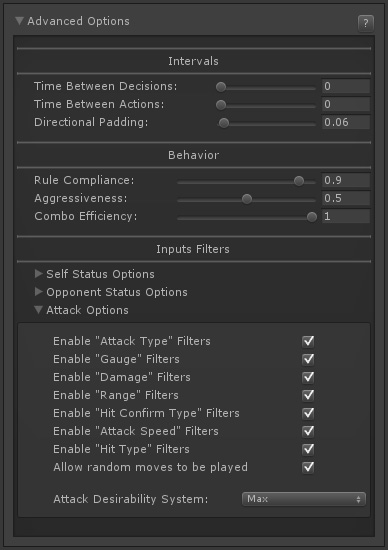This screenshot has width=388, height=550.
Task: Disable "Attack Speed" Filters checkbox
Action: click(x=308, y=431)
